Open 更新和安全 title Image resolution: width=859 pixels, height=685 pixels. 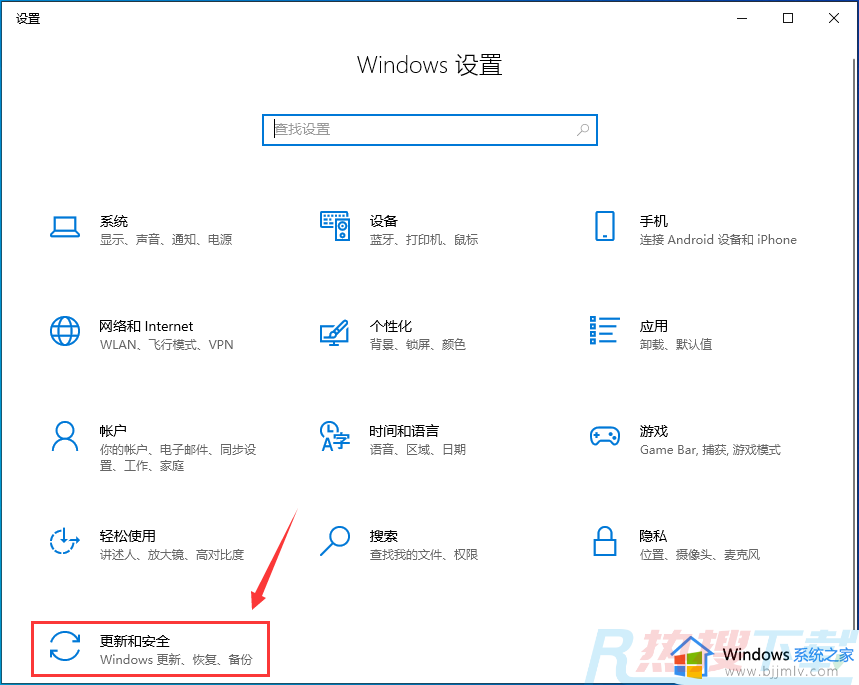(x=135, y=641)
